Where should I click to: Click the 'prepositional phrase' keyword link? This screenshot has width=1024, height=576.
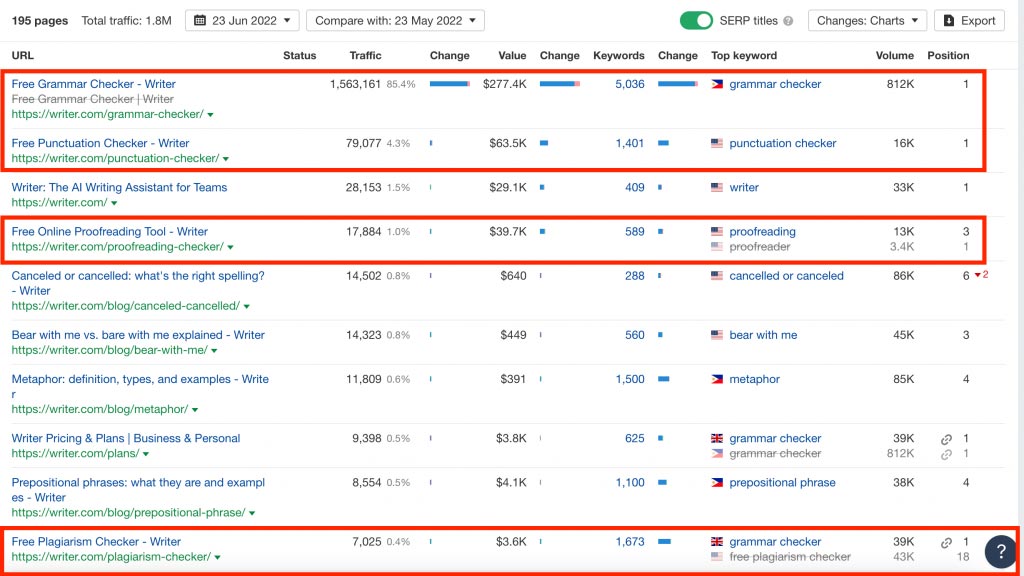[x=782, y=483]
